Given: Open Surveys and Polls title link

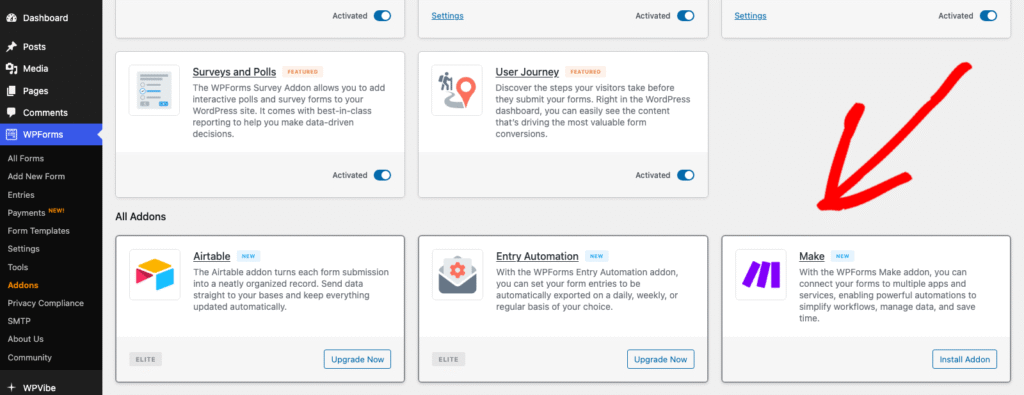Looking at the screenshot, I should pos(234,72).
